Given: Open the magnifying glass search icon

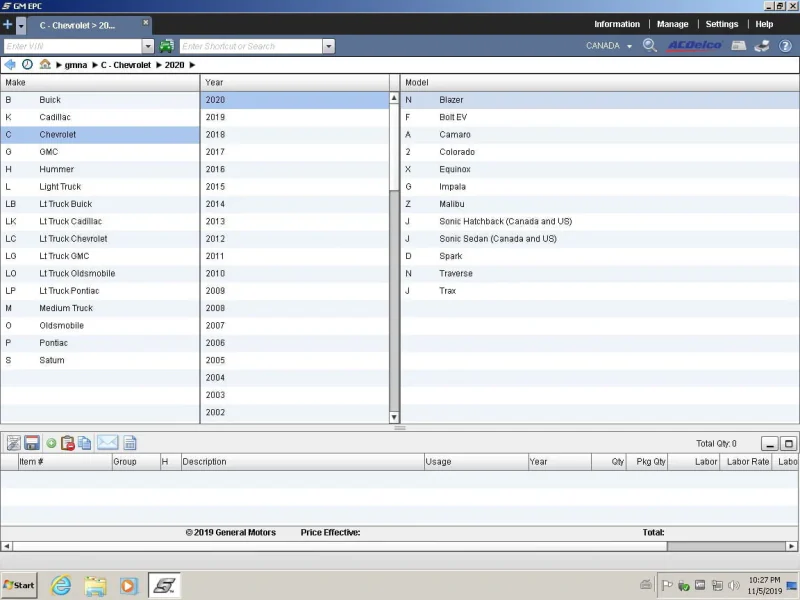Looking at the screenshot, I should pos(649,45).
